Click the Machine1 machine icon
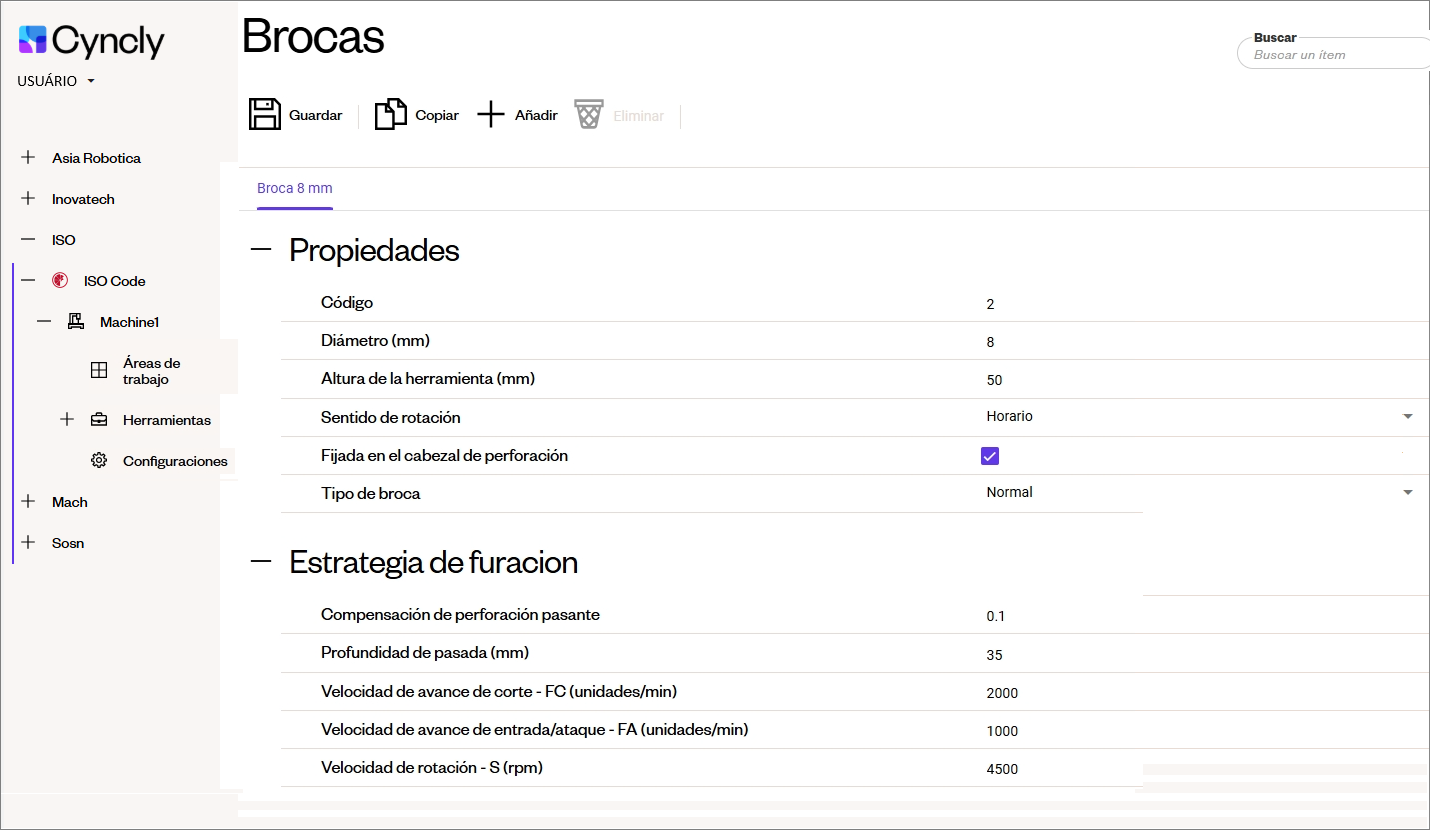Screen dimensions: 1430x830 tap(76, 321)
